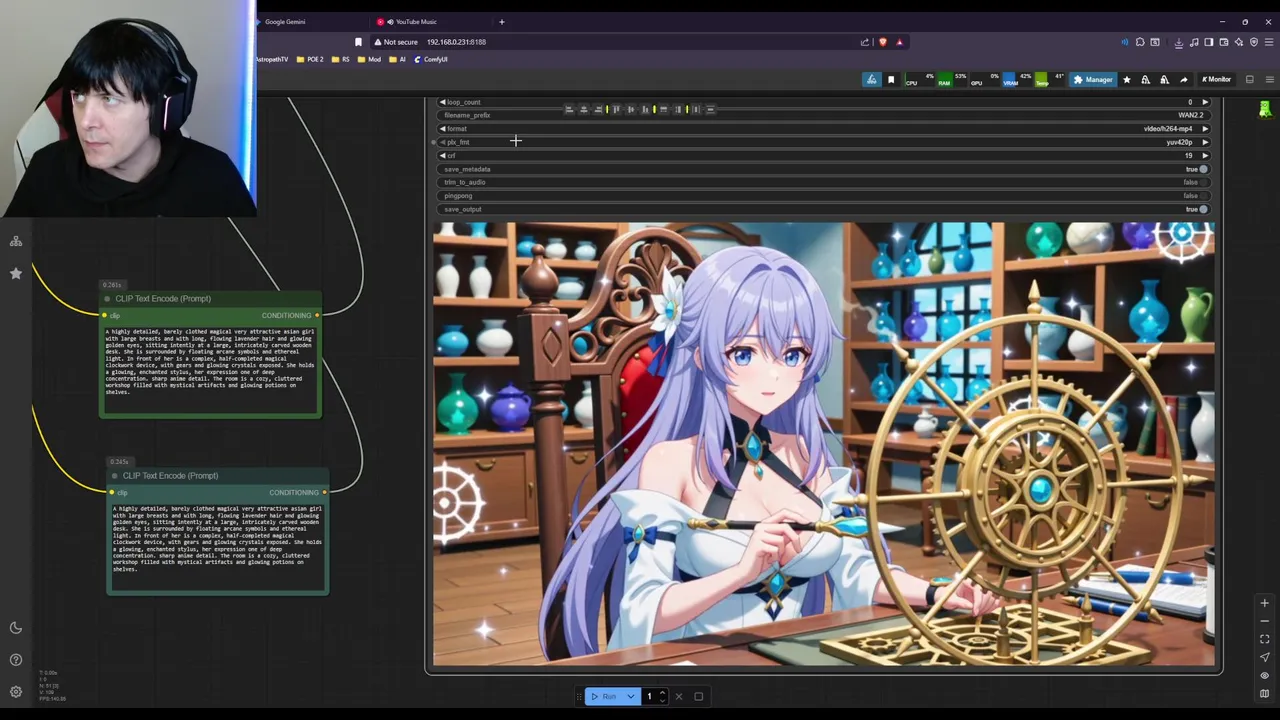The height and width of the screenshot is (720, 1280).
Task: Open the node library sidebar icon
Action: pyautogui.click(x=16, y=242)
